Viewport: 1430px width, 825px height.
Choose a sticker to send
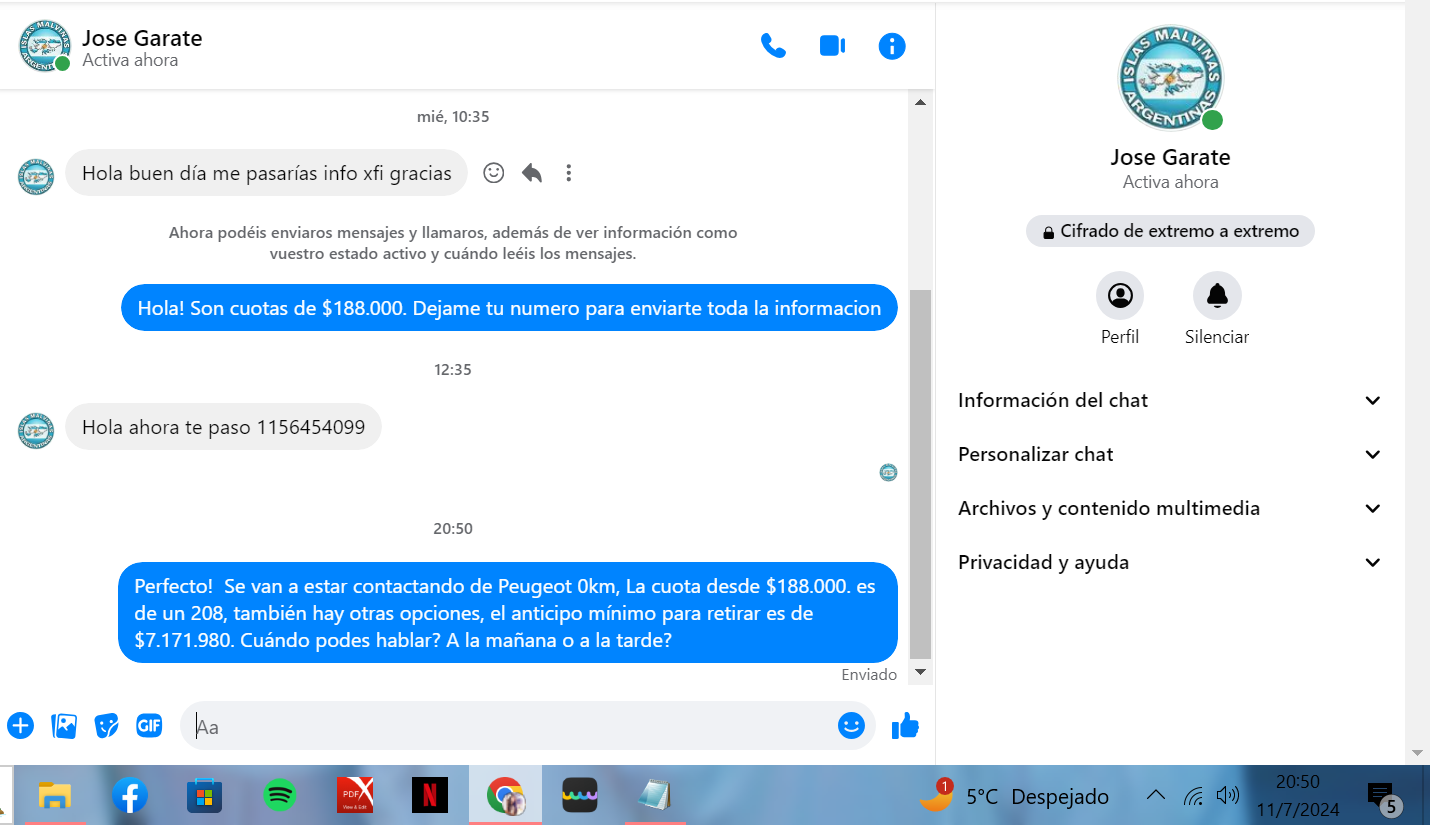pyautogui.click(x=107, y=726)
